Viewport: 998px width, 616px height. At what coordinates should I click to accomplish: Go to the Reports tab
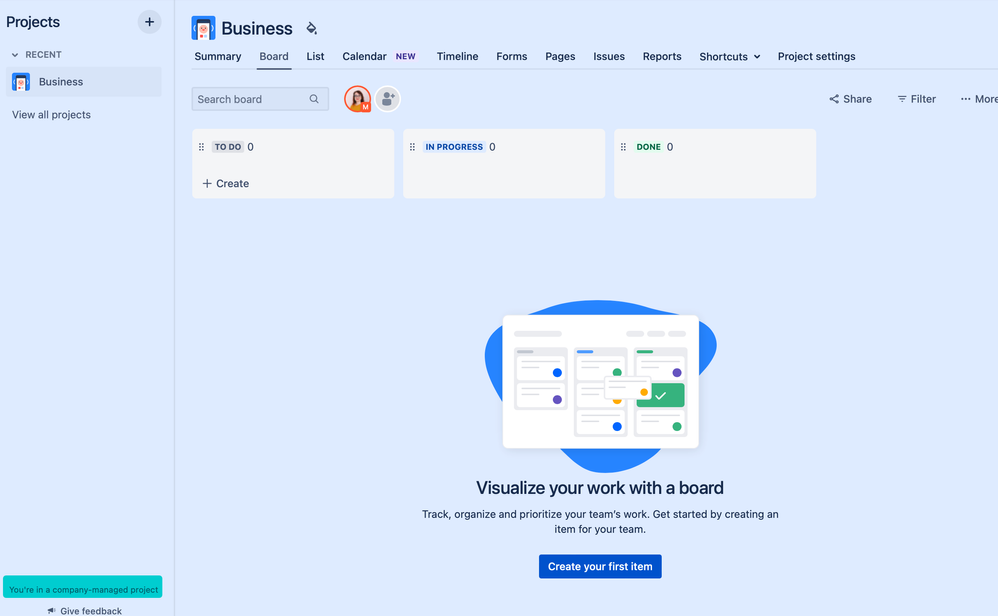tap(662, 57)
